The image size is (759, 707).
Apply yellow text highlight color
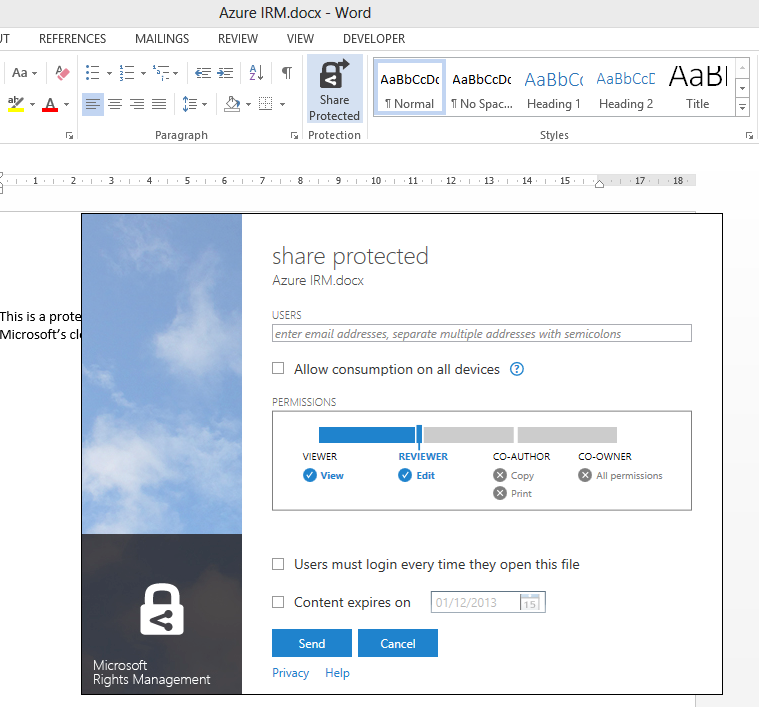15,104
